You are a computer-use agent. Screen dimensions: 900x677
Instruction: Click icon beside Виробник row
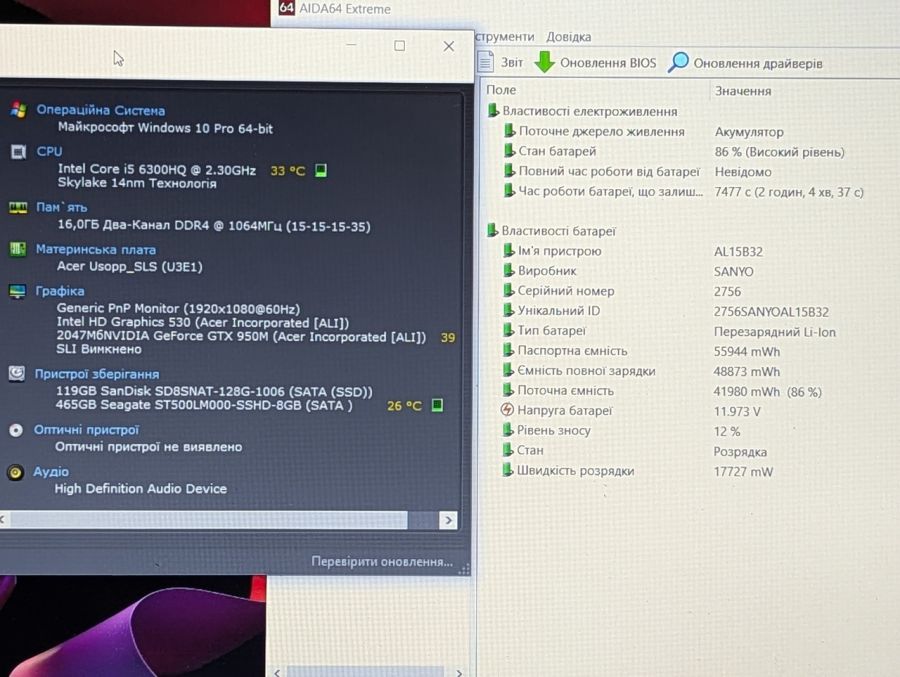tap(509, 270)
